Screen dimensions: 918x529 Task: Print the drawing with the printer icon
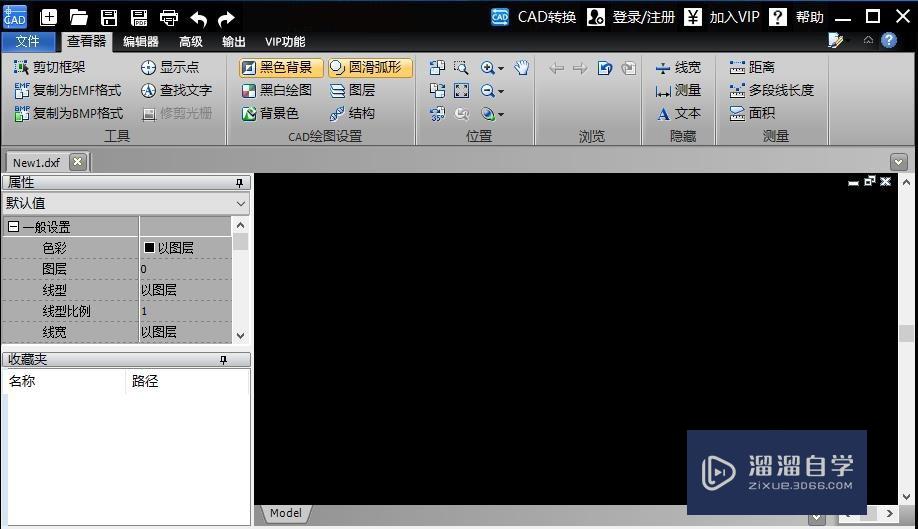coord(169,18)
